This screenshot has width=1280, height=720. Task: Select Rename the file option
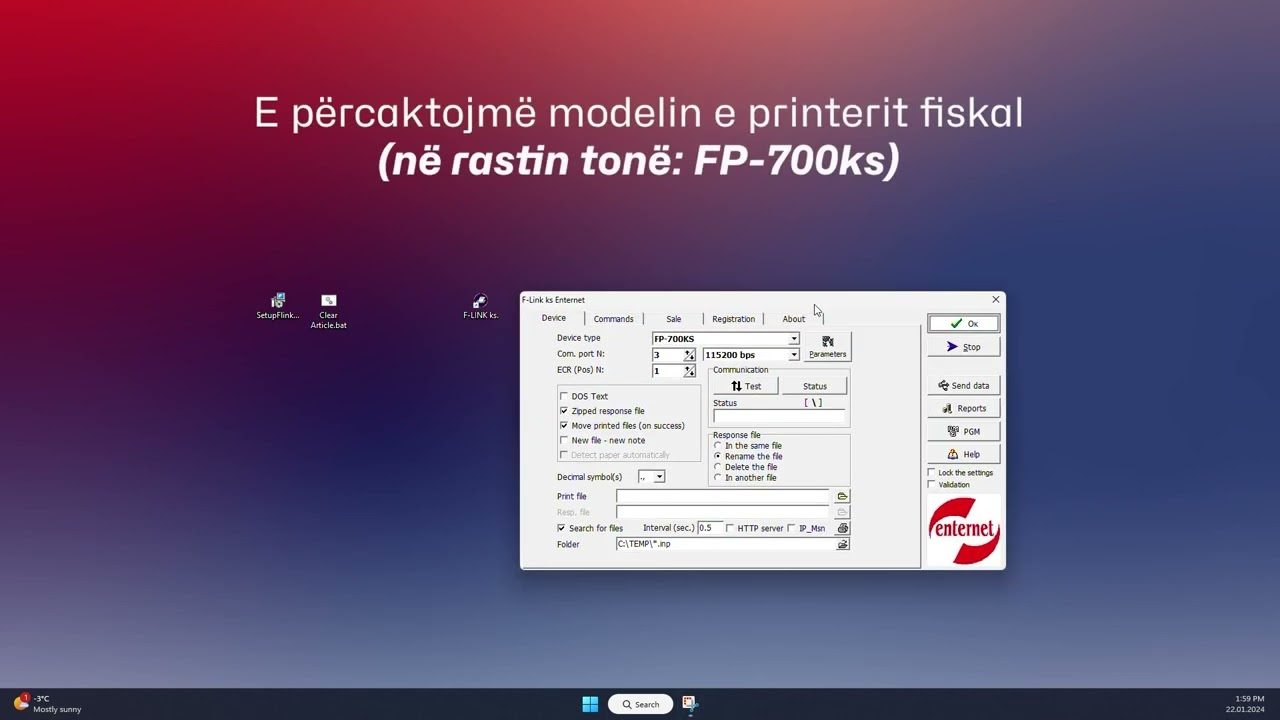718,456
